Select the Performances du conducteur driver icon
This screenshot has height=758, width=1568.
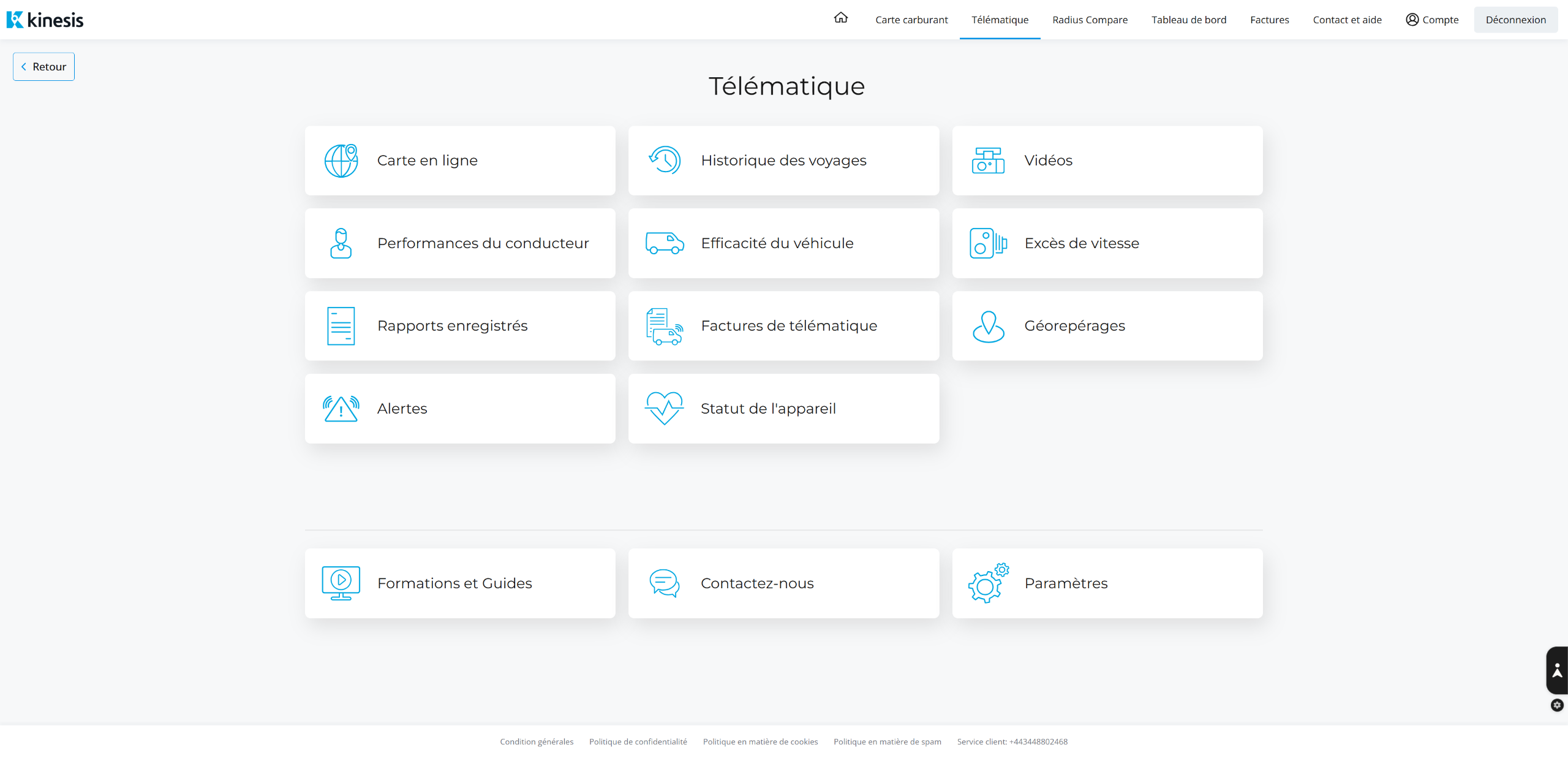click(341, 243)
